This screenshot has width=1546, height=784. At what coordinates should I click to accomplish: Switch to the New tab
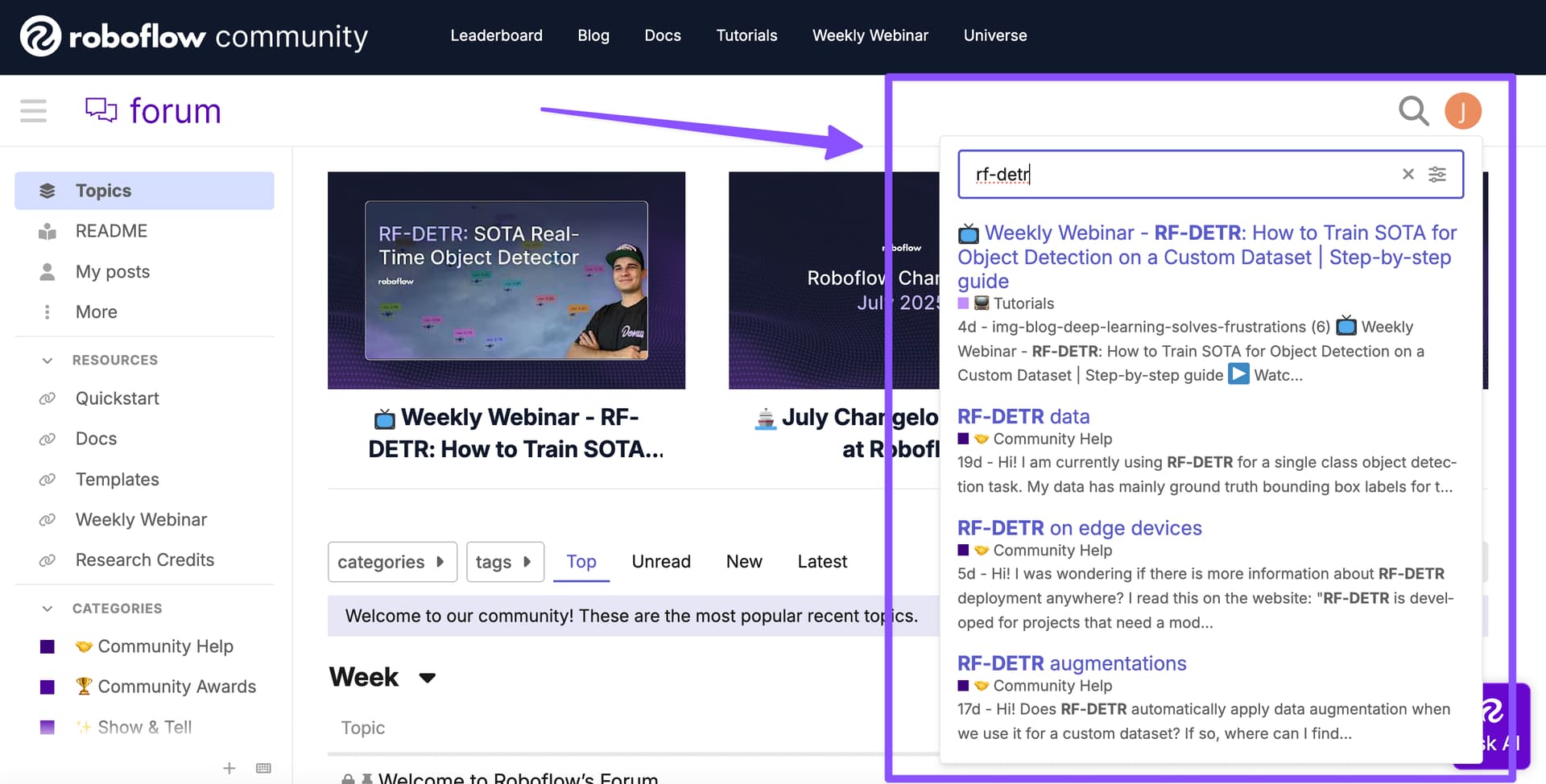click(744, 562)
